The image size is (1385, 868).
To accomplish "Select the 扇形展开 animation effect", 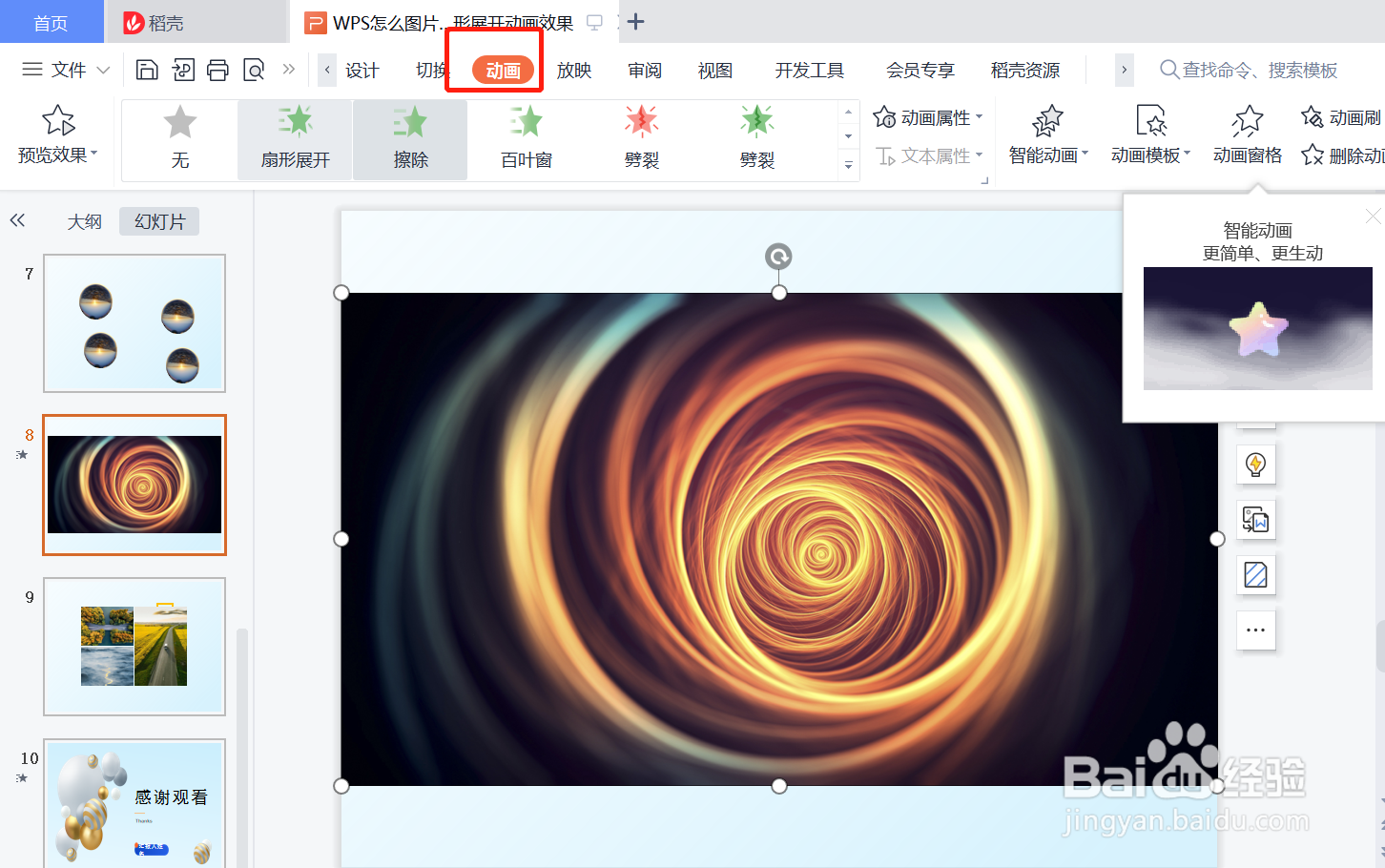I will pos(296,139).
